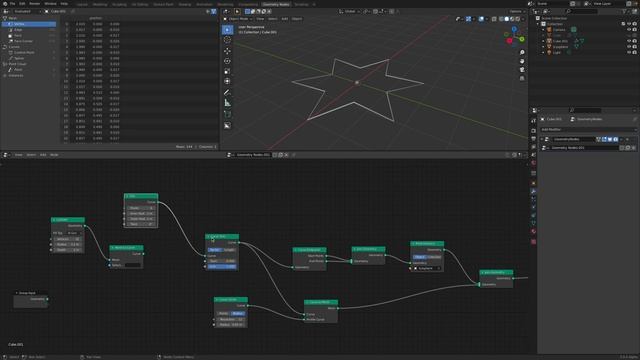
Task: Toggle snapping magnet in viewport header
Action: click(x=375, y=11)
